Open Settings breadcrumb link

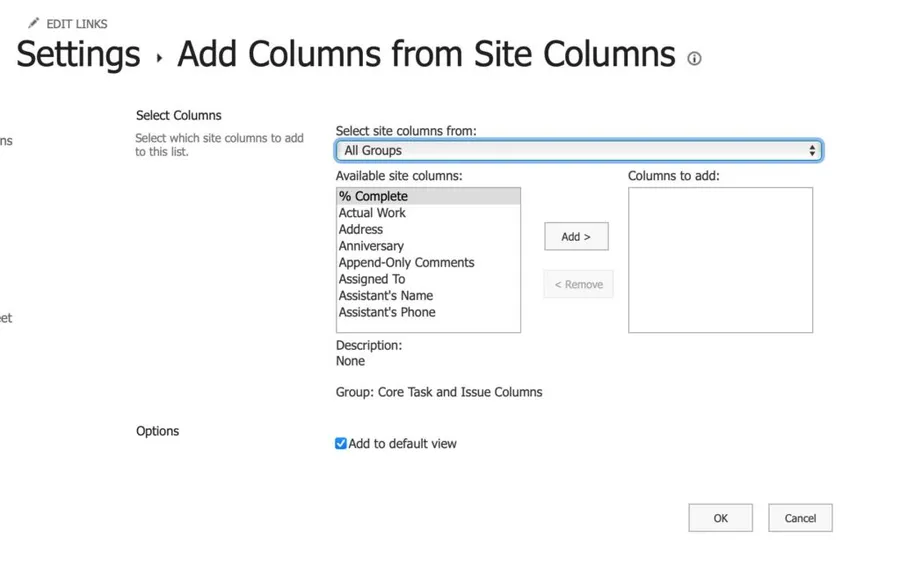coord(78,54)
